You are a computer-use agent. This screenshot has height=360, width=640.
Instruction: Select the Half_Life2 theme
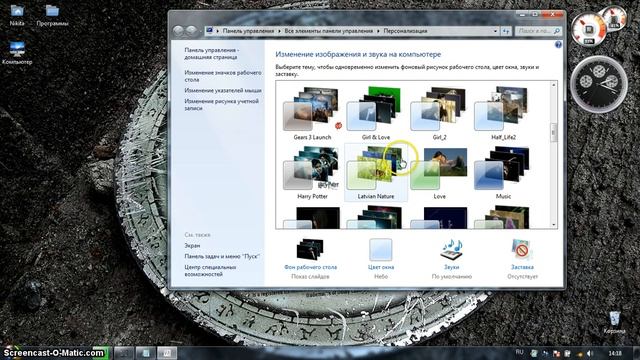tap(503, 113)
